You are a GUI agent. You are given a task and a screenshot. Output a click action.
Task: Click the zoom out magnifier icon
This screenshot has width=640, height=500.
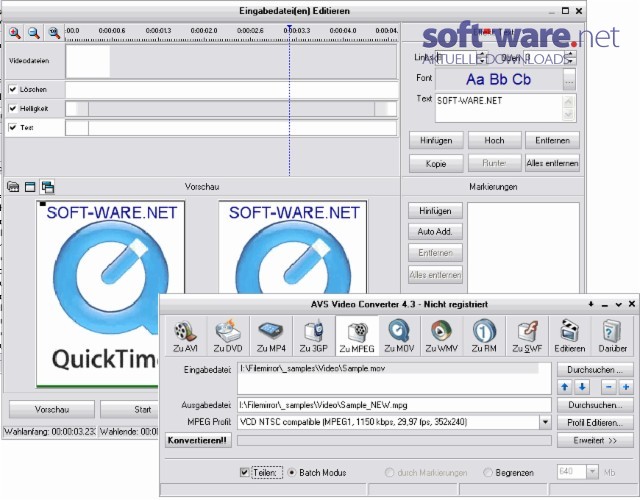(x=34, y=33)
